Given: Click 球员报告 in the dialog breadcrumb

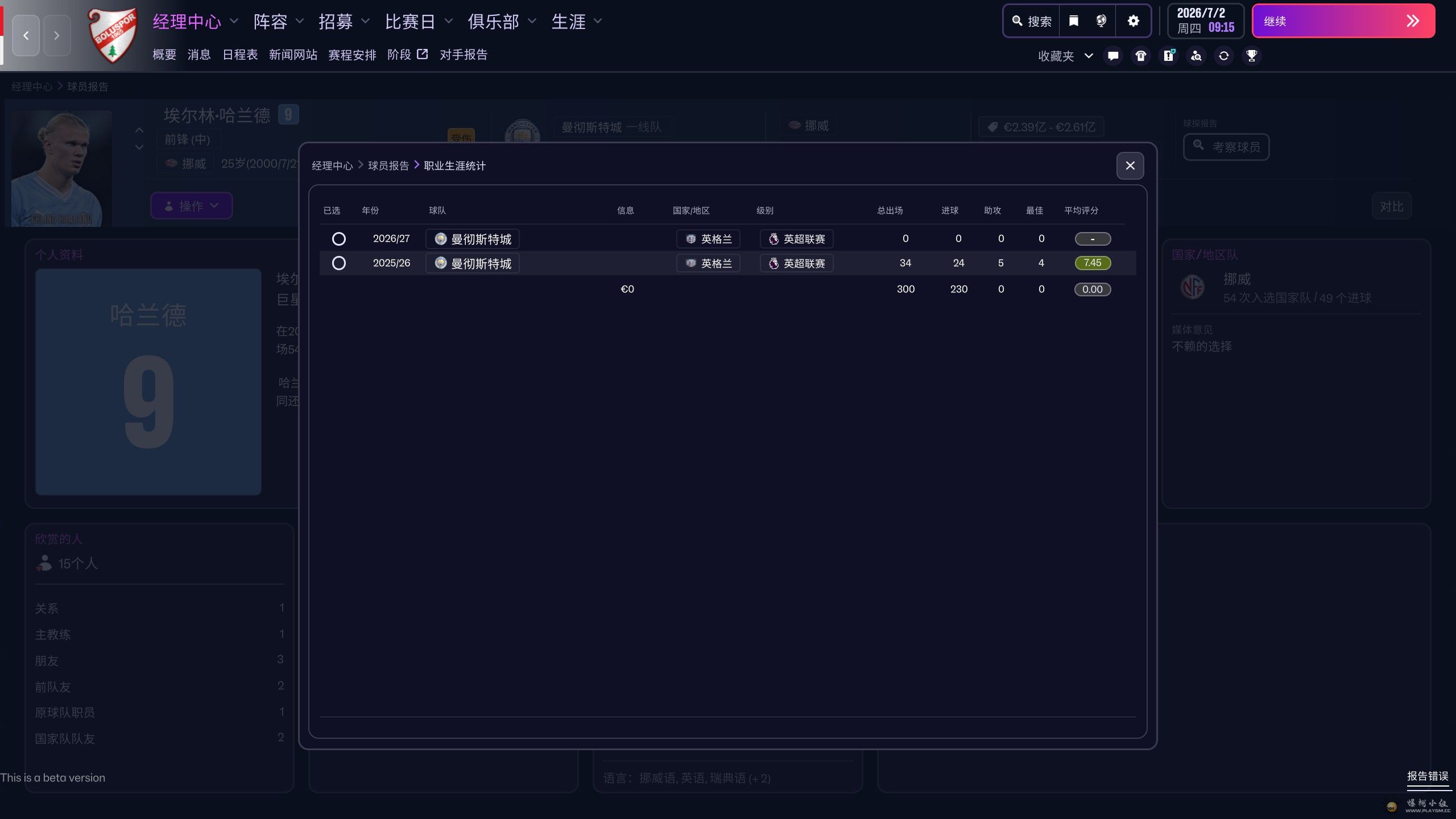Looking at the screenshot, I should 388,166.
